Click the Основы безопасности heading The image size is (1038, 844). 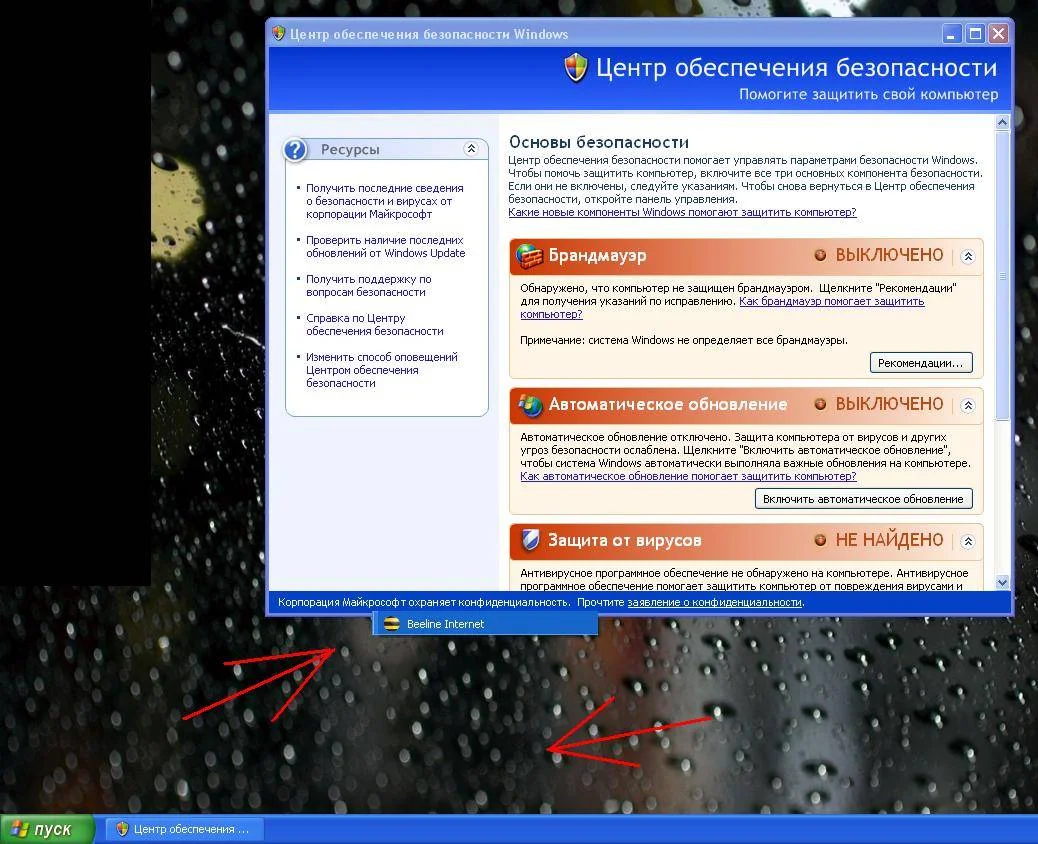(598, 142)
